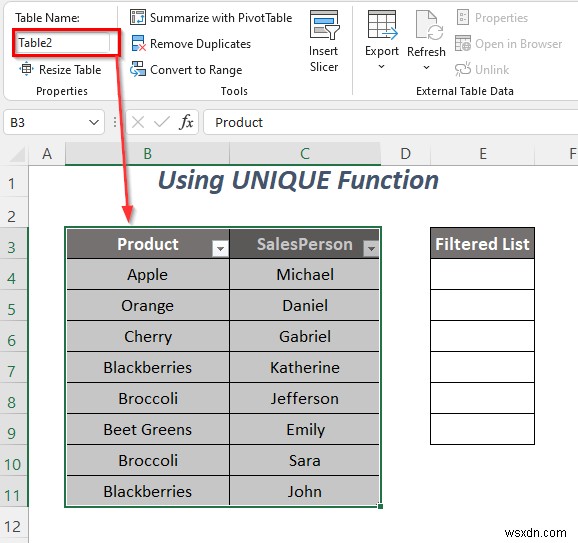Image resolution: width=578 pixels, height=543 pixels.
Task: Click the formula bar Enter checkmark icon
Action: (x=161, y=122)
